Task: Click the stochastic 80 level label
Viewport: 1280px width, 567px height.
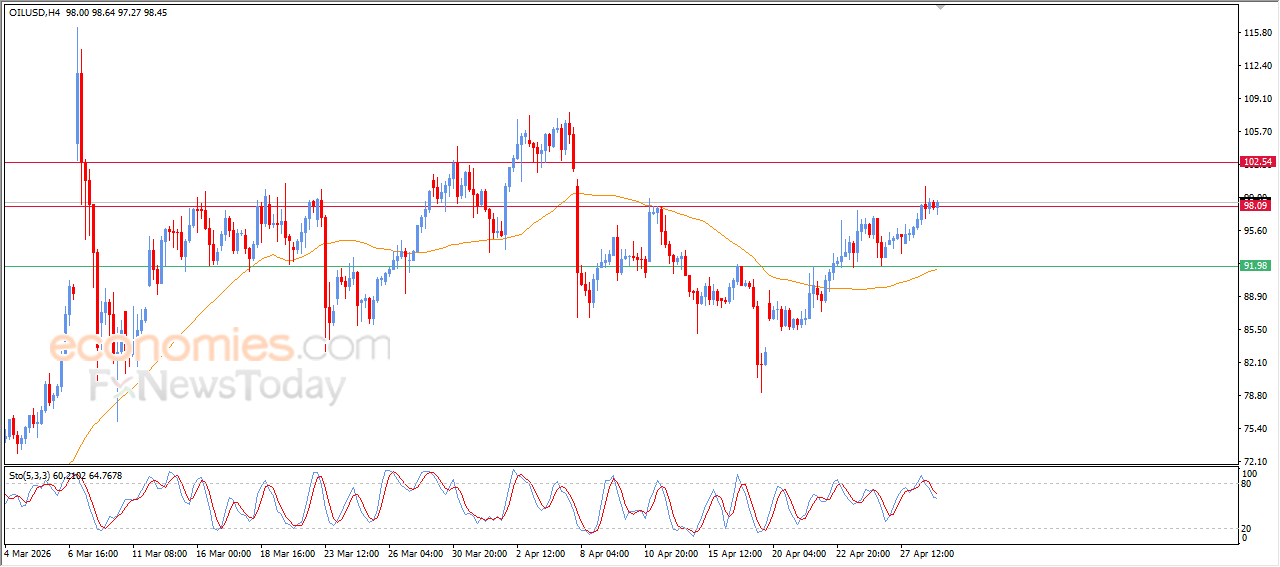Action: click(1248, 484)
